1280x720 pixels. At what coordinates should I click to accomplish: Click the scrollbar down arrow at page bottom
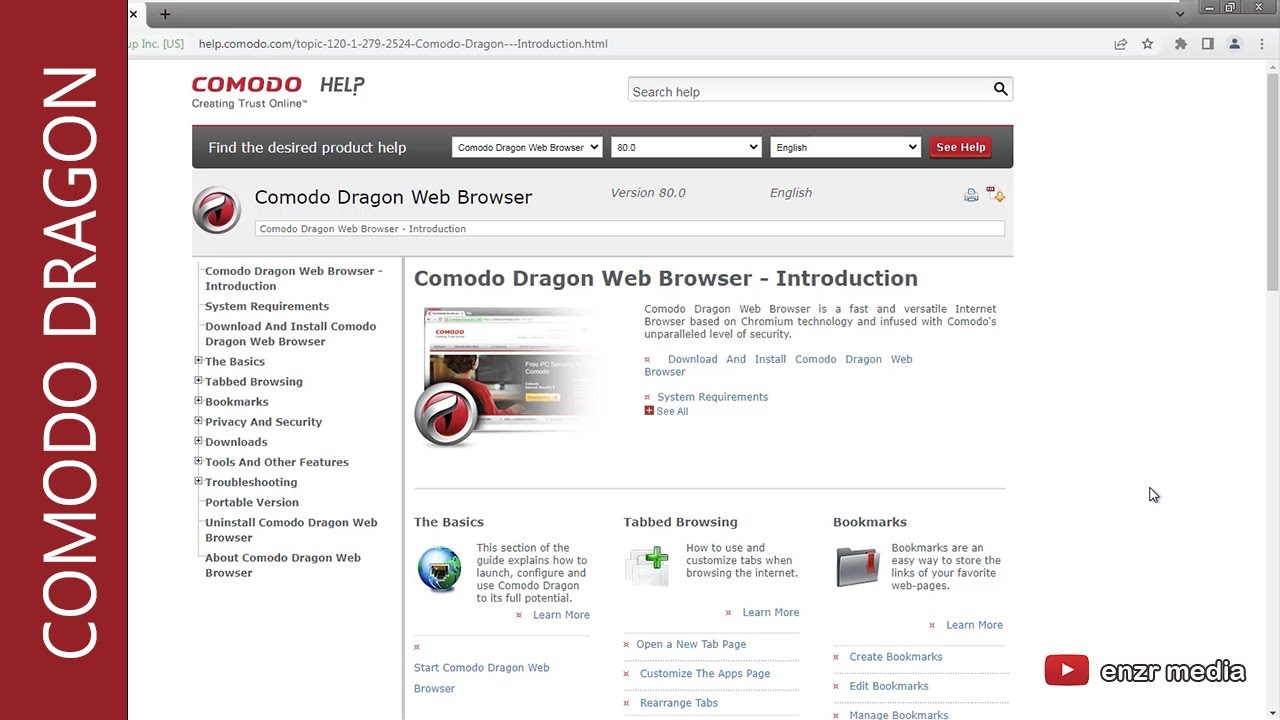pos(1273,713)
